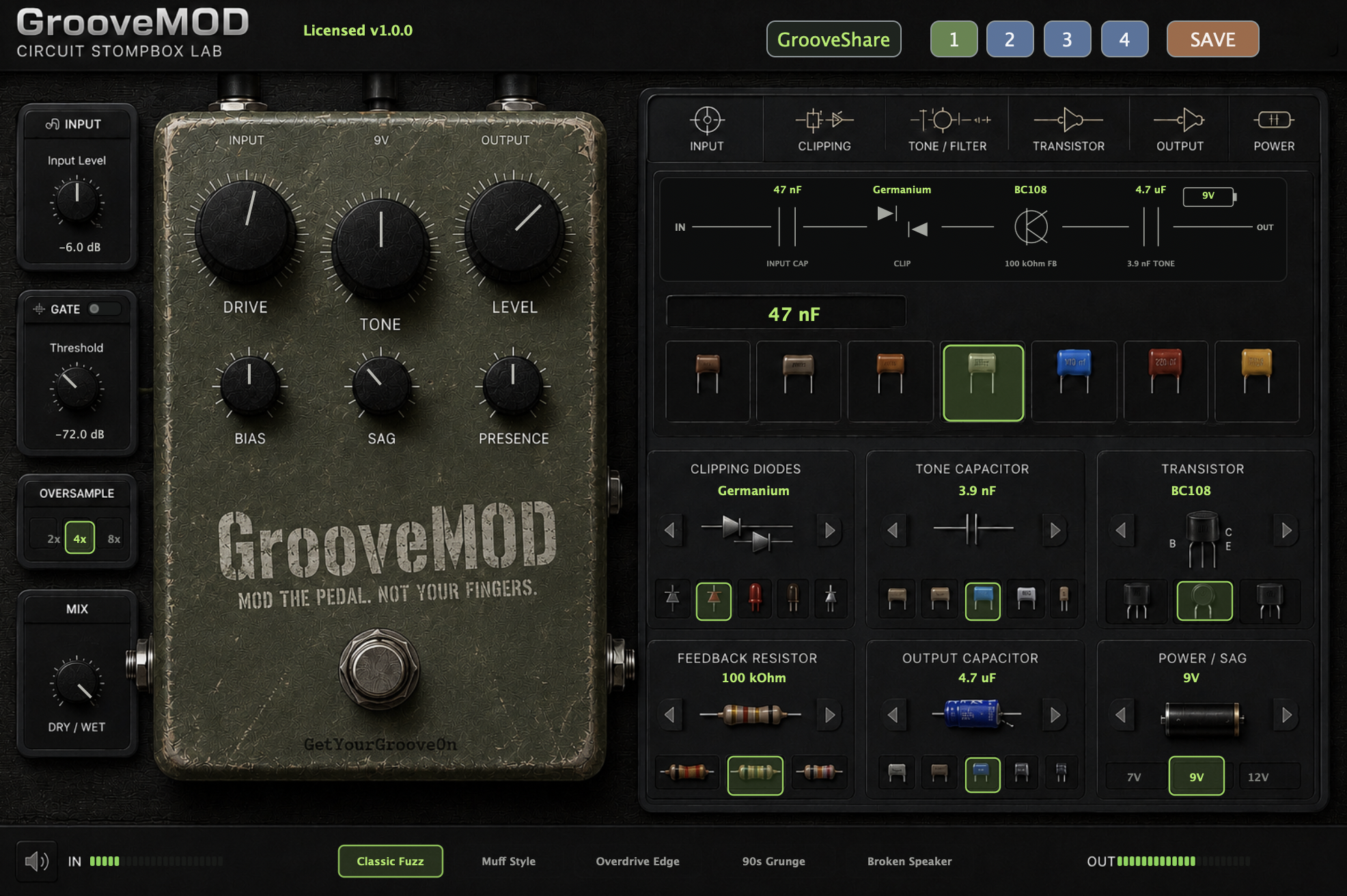
Task: Set oversampling to 4x
Action: 80,537
